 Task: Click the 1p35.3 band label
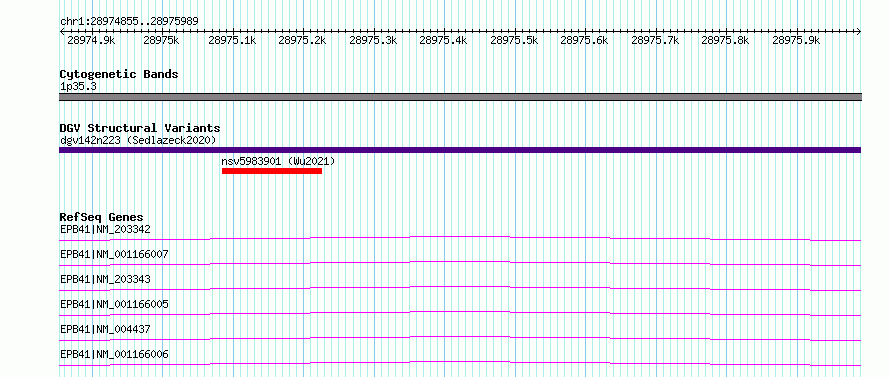pyautogui.click(x=77, y=87)
